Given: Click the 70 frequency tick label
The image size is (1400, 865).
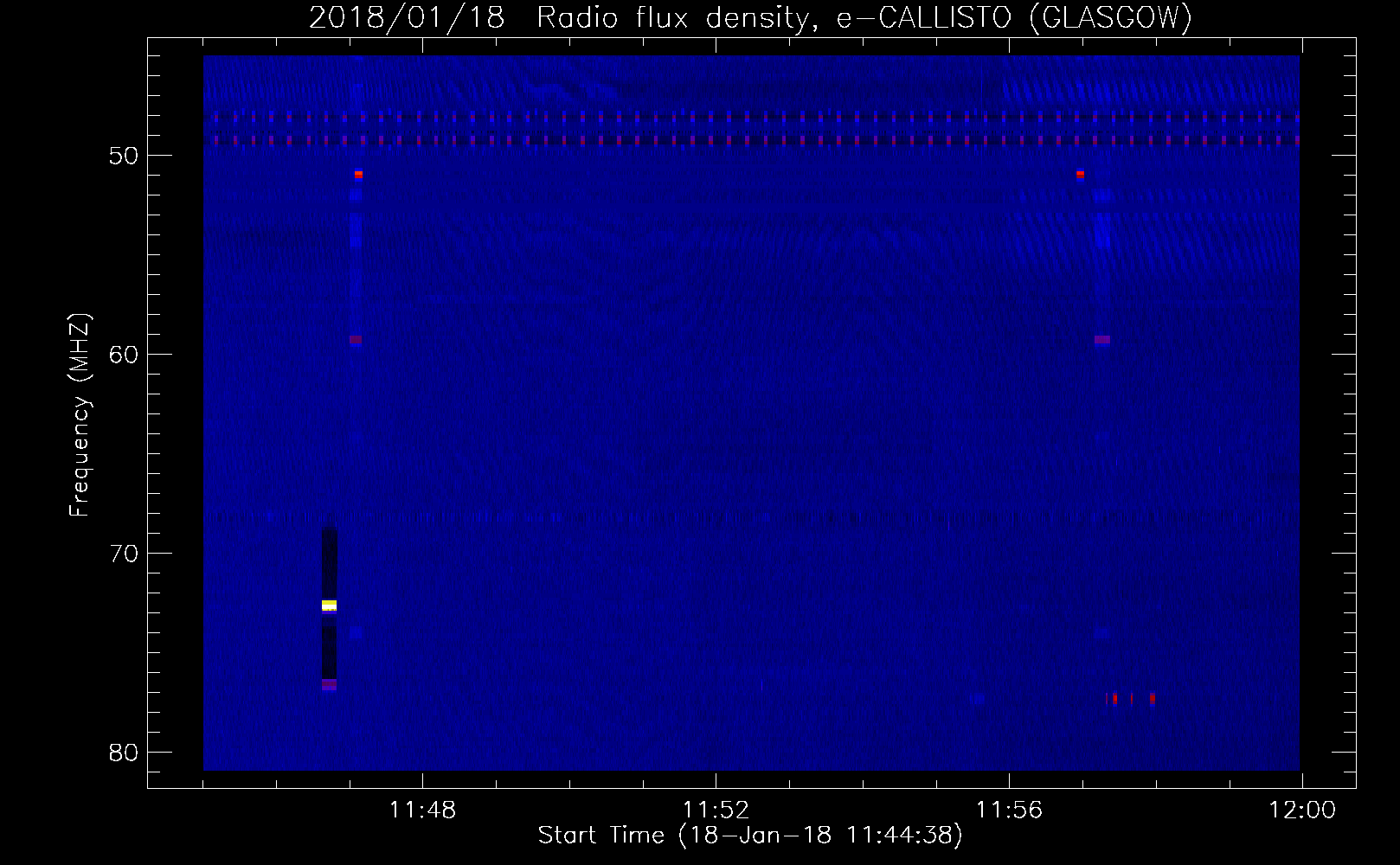Looking at the screenshot, I should coord(124,554).
